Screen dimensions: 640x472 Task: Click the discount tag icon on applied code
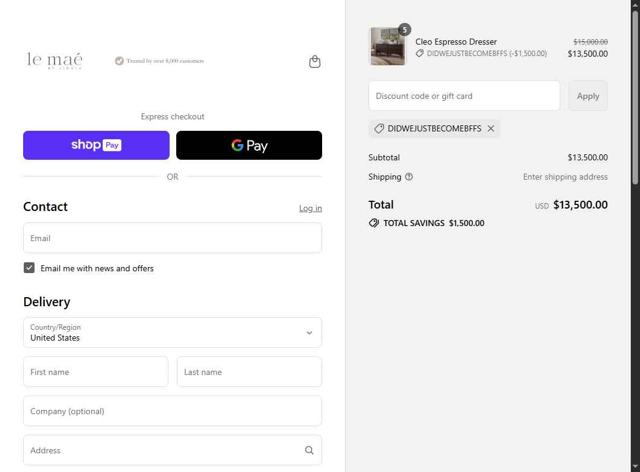(379, 129)
